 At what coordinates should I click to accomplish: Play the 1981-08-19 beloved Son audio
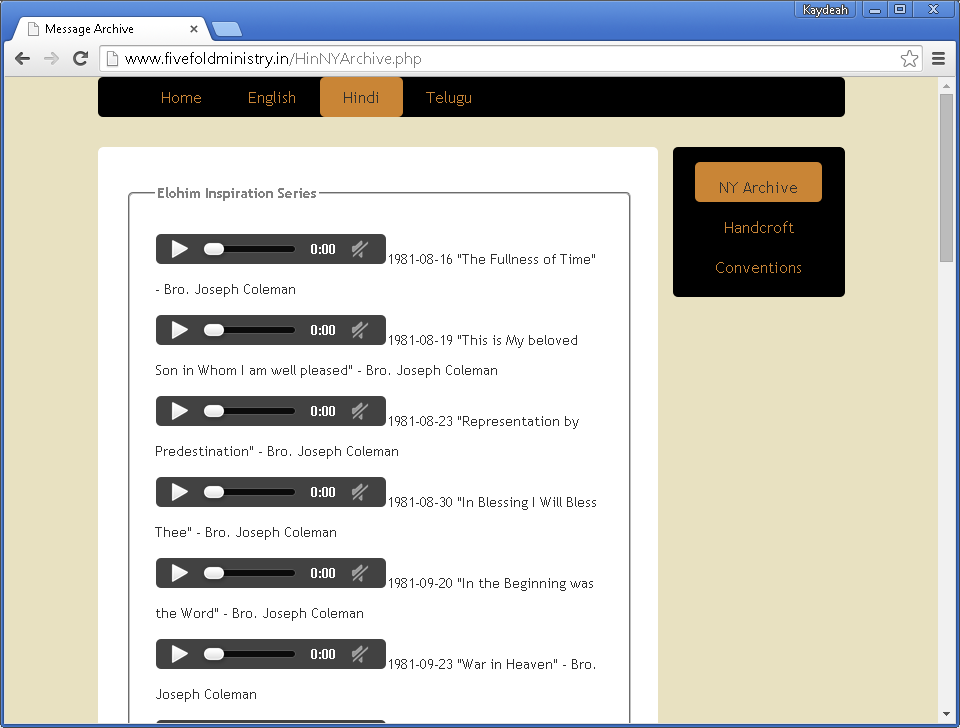click(x=179, y=330)
